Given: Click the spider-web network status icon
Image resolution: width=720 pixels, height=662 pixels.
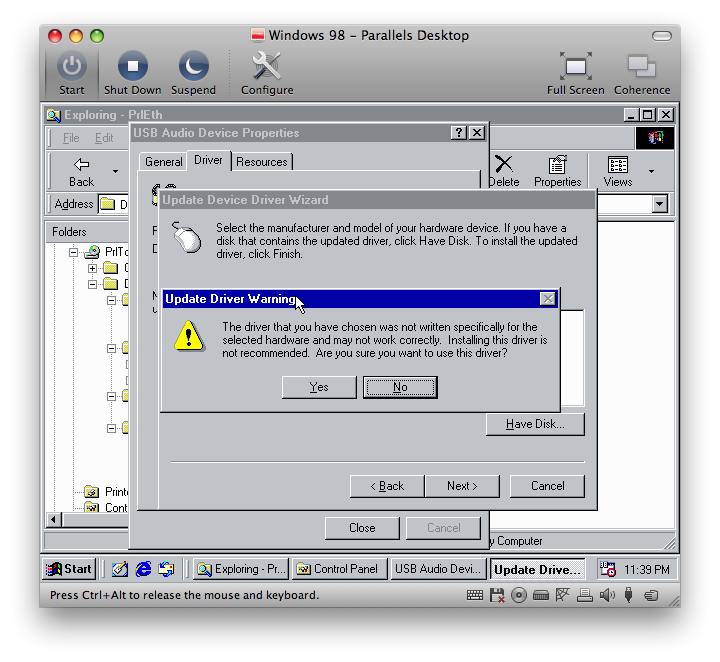Looking at the screenshot, I should point(562,595).
